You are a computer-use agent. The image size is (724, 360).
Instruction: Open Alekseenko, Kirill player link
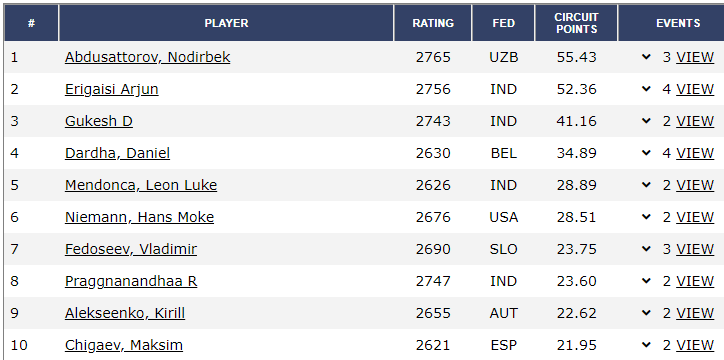[x=125, y=313]
